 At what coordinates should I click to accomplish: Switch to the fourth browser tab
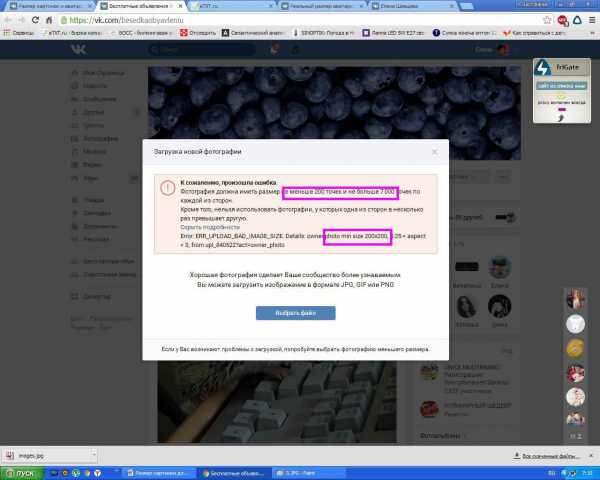322,6
